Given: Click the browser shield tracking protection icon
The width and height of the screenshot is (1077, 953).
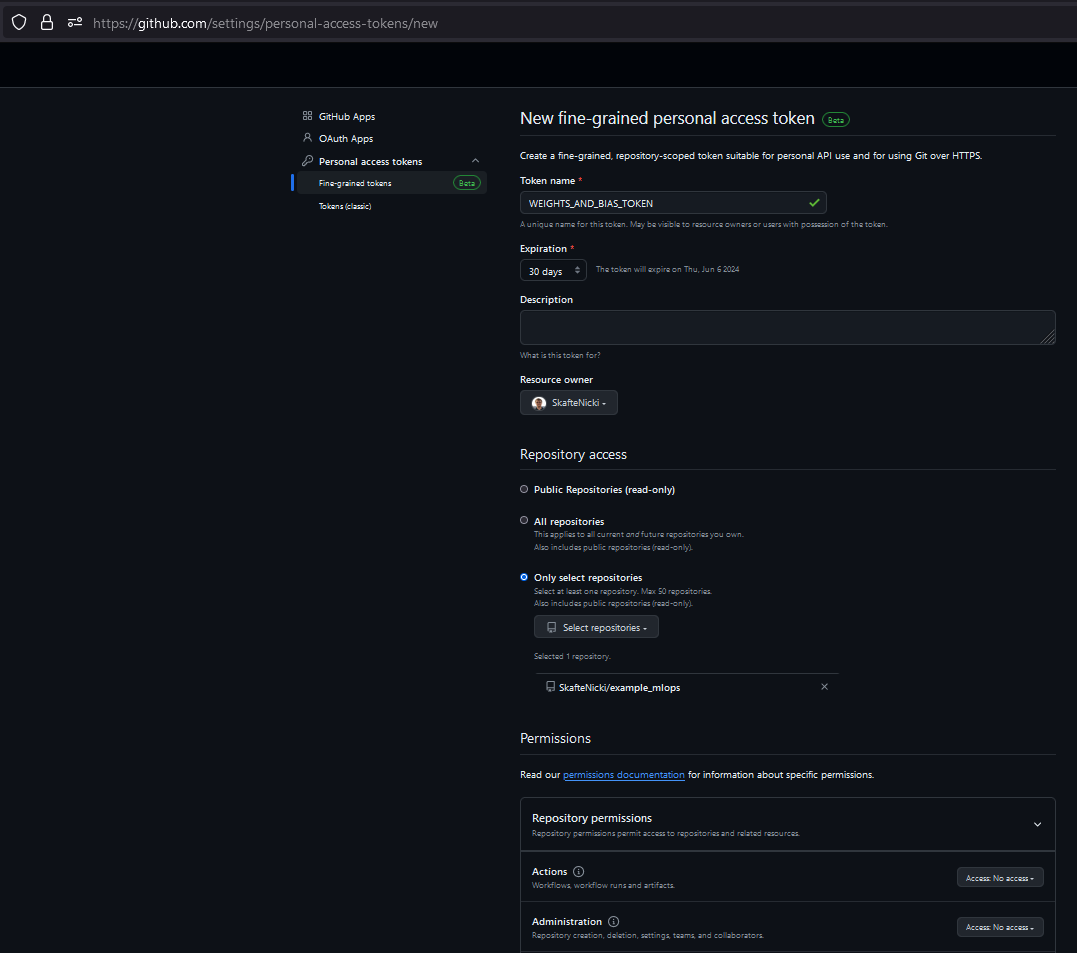Looking at the screenshot, I should click(19, 23).
